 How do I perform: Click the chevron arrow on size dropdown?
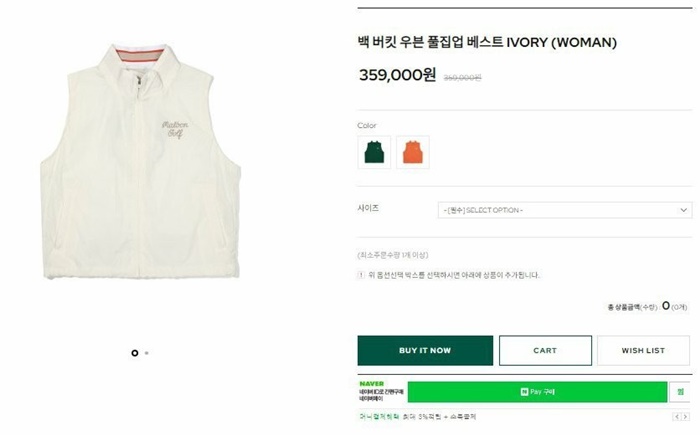[683, 210]
